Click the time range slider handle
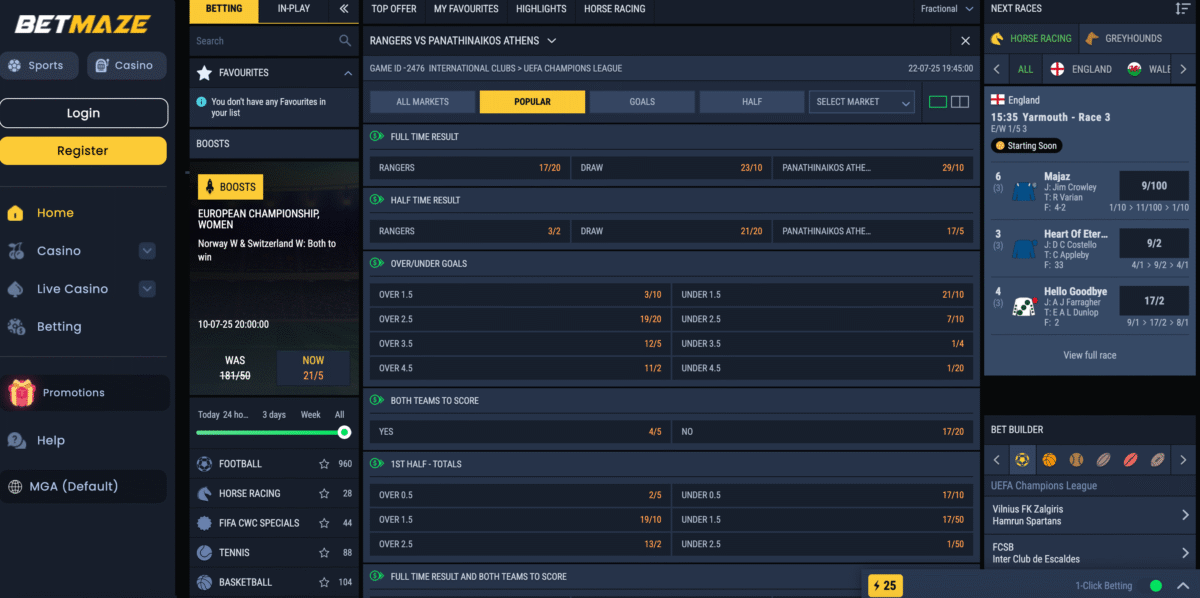Image resolution: width=1200 pixels, height=598 pixels. [x=344, y=433]
